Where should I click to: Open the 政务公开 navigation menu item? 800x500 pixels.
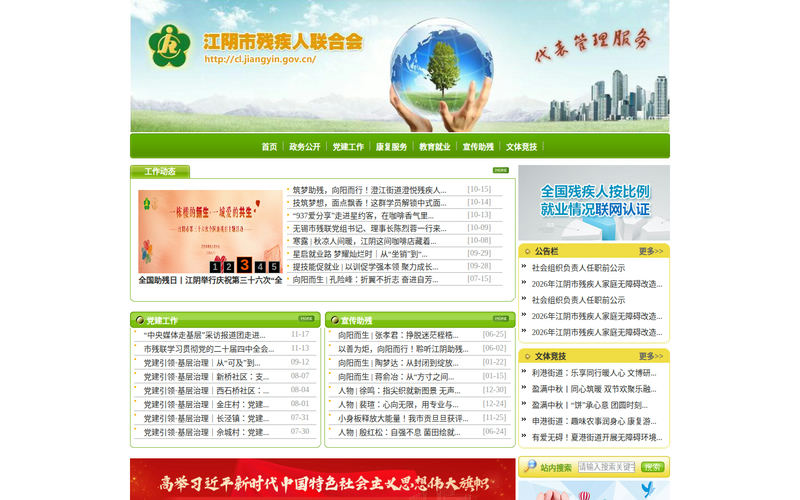pos(305,147)
